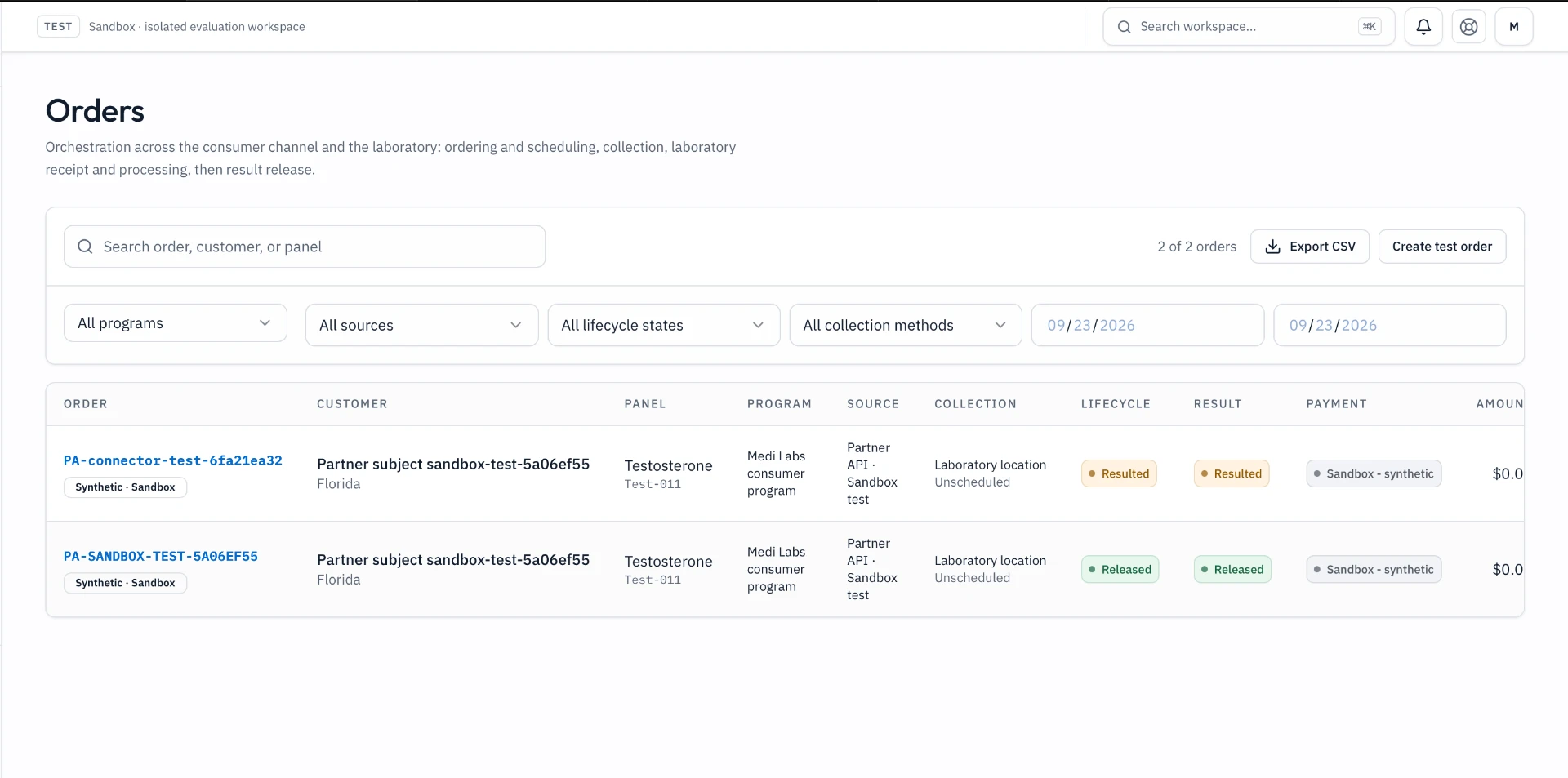Image resolution: width=1568 pixels, height=778 pixels.
Task: Click the PAYMENT column header
Action: (1336, 404)
